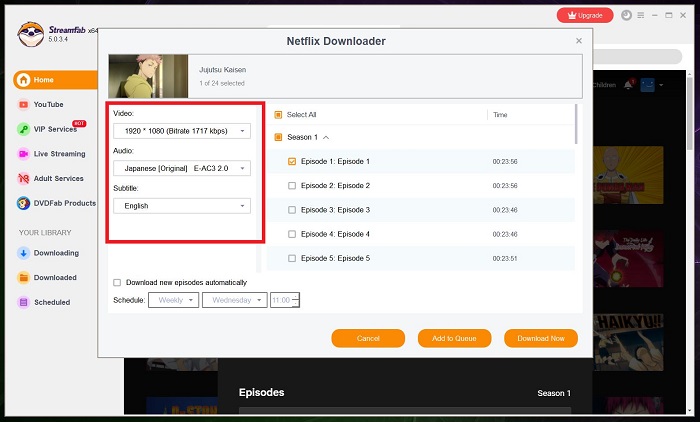Click Add to Queue button
The image size is (700, 422).
point(454,338)
